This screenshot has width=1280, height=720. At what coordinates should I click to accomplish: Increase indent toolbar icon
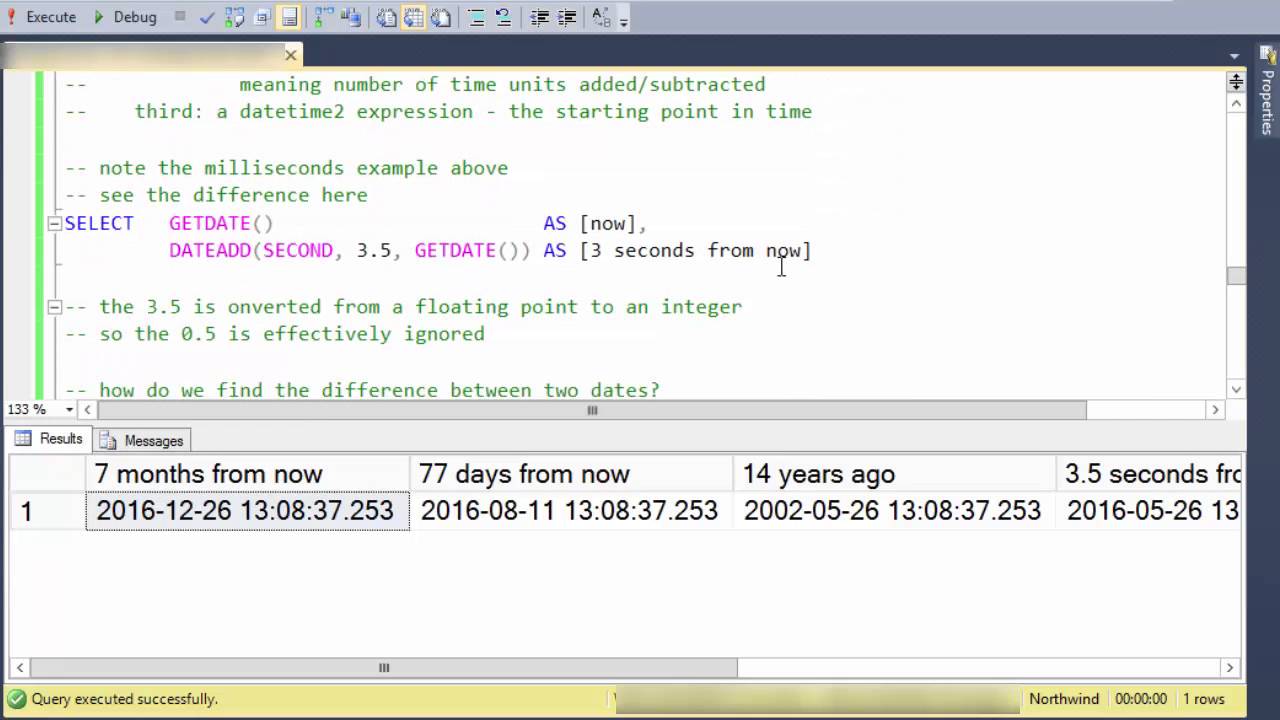(x=567, y=17)
